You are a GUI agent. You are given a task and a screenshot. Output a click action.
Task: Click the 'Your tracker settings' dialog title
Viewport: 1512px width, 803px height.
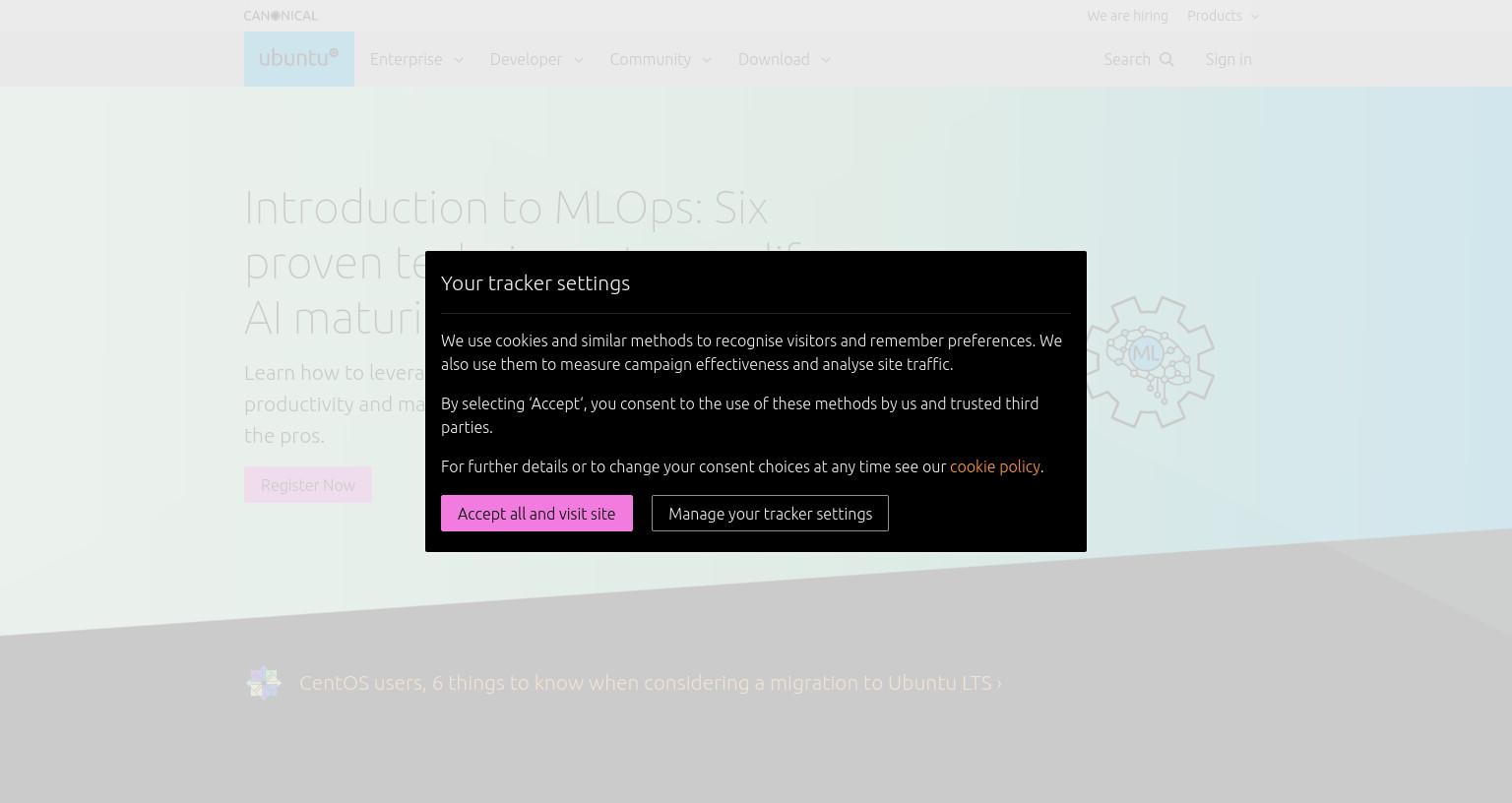tap(535, 283)
